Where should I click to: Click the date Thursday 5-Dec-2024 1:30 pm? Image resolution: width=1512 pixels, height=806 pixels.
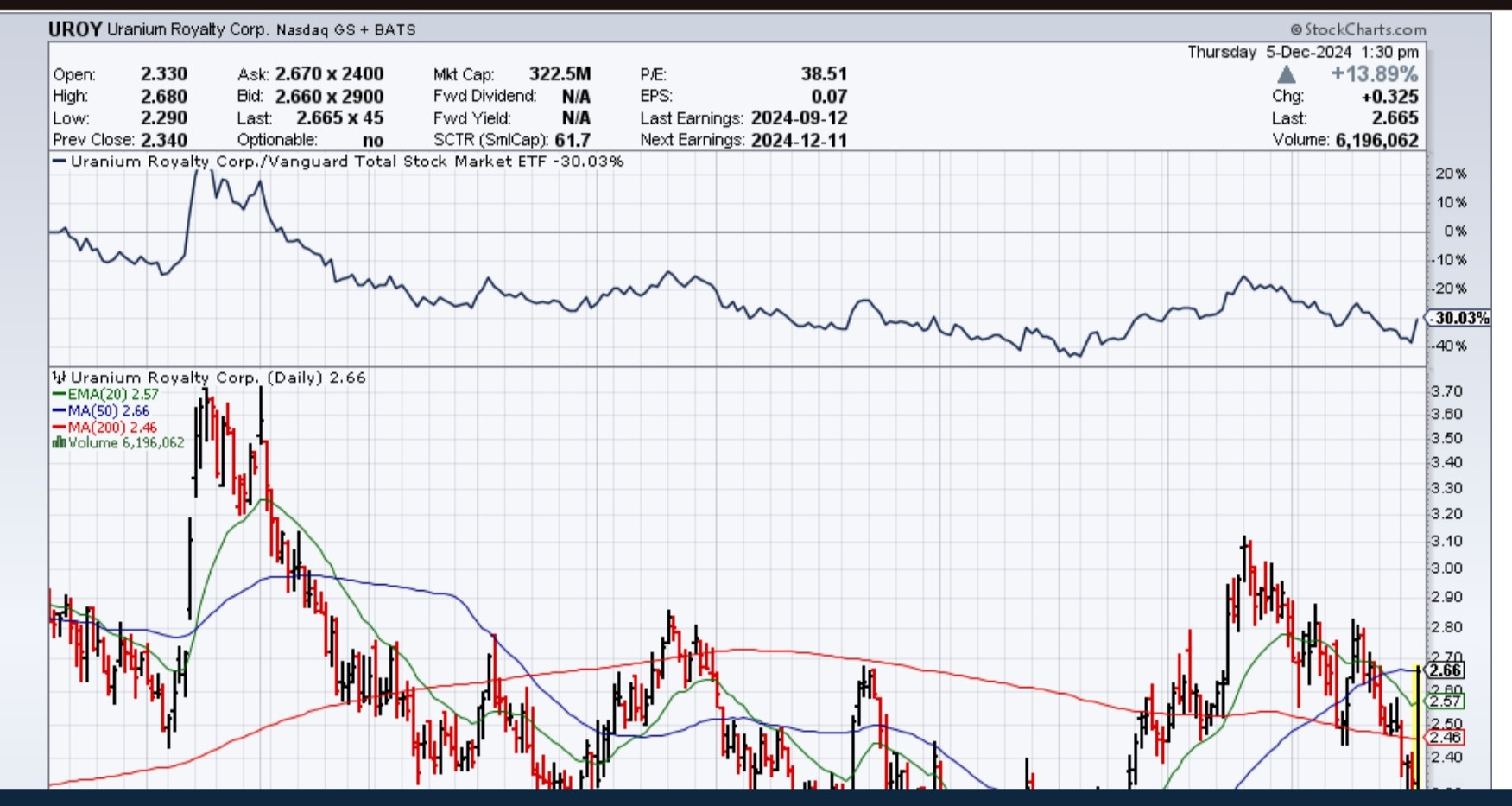[x=1303, y=52]
